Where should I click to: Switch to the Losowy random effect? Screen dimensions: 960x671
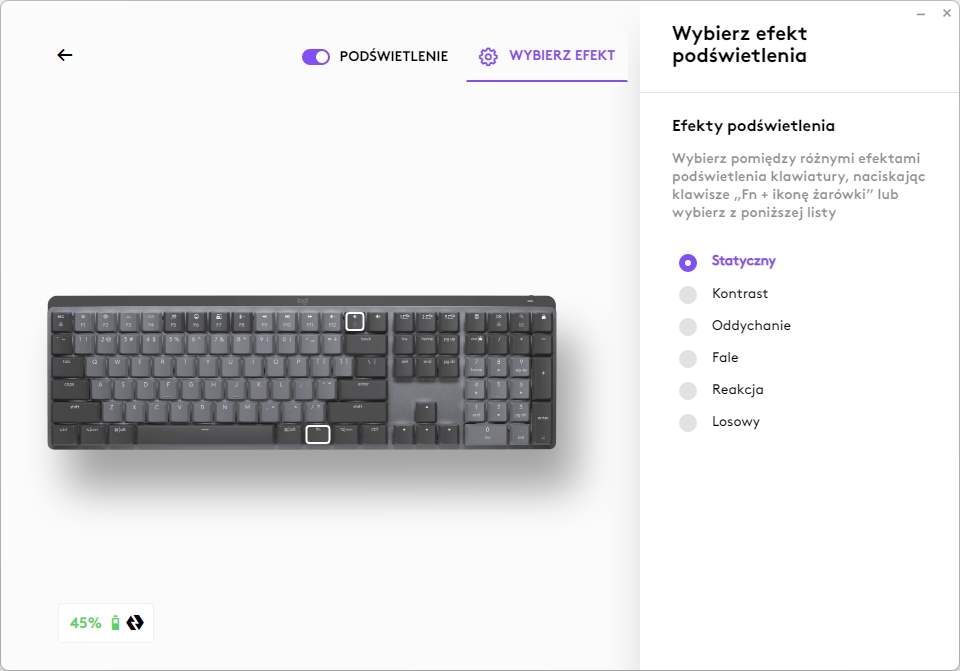688,422
